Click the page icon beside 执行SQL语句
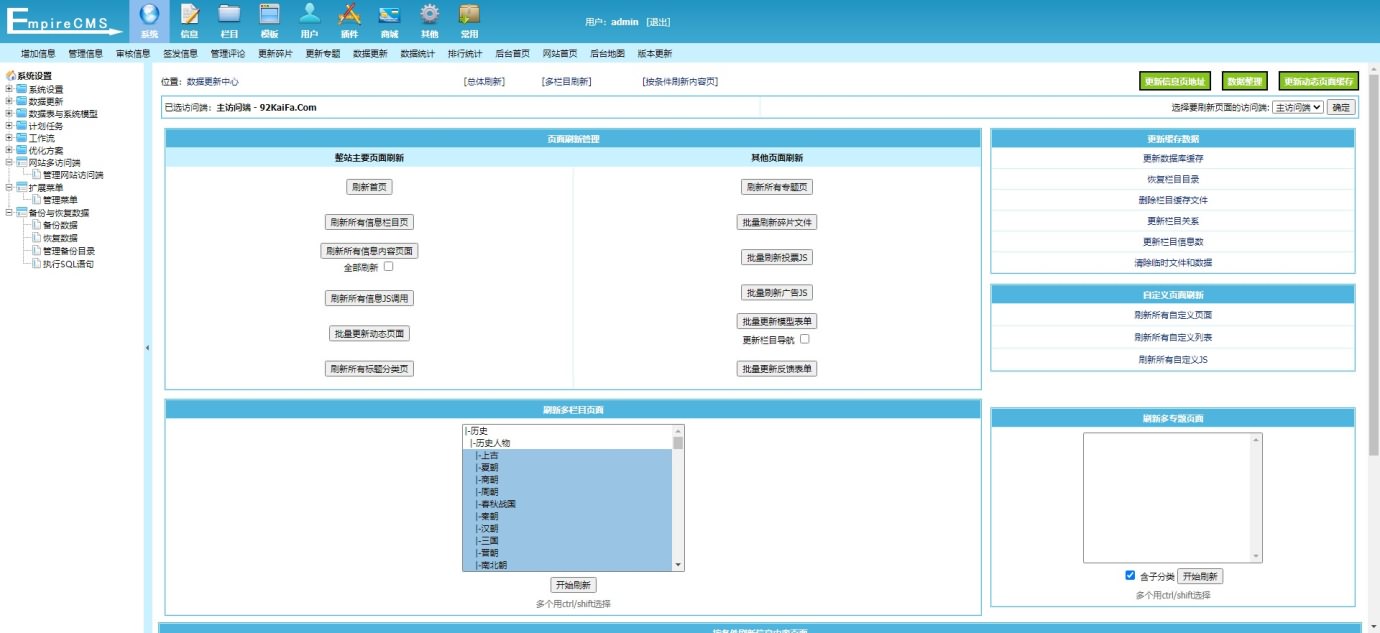Viewport: 1380px width, 633px height. tap(36, 263)
